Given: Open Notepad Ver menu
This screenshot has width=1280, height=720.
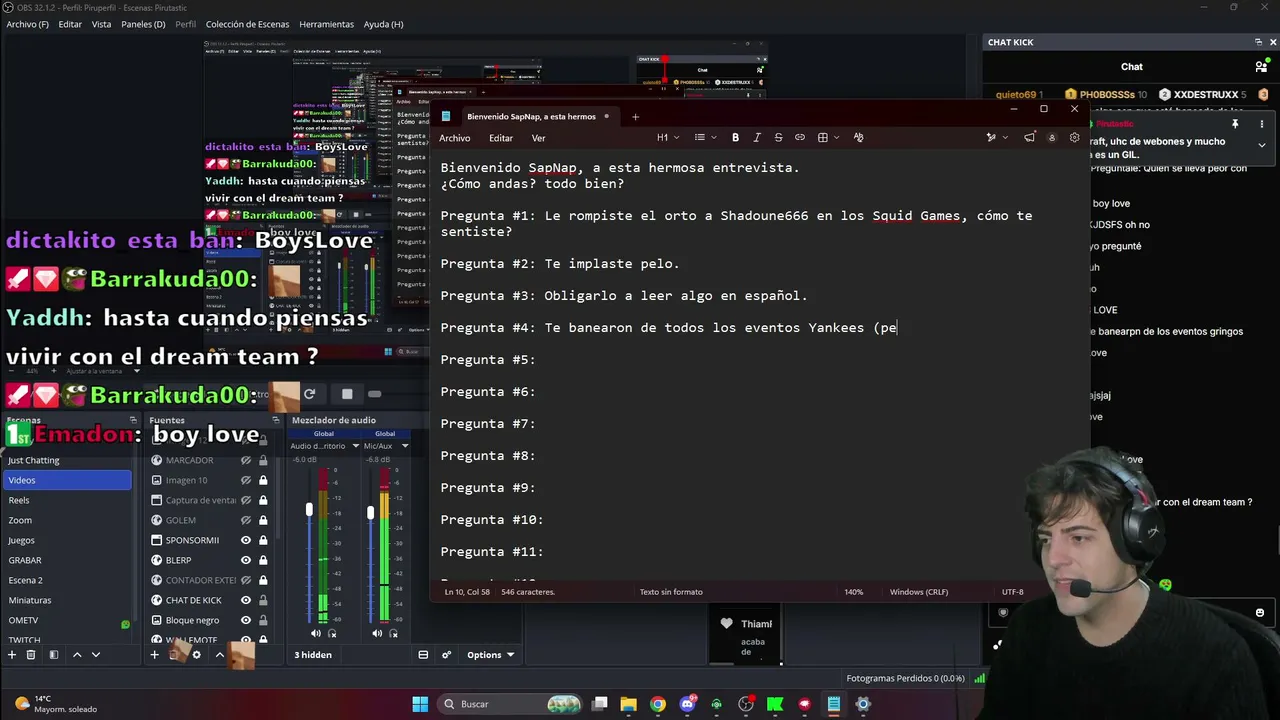Looking at the screenshot, I should [x=538, y=138].
